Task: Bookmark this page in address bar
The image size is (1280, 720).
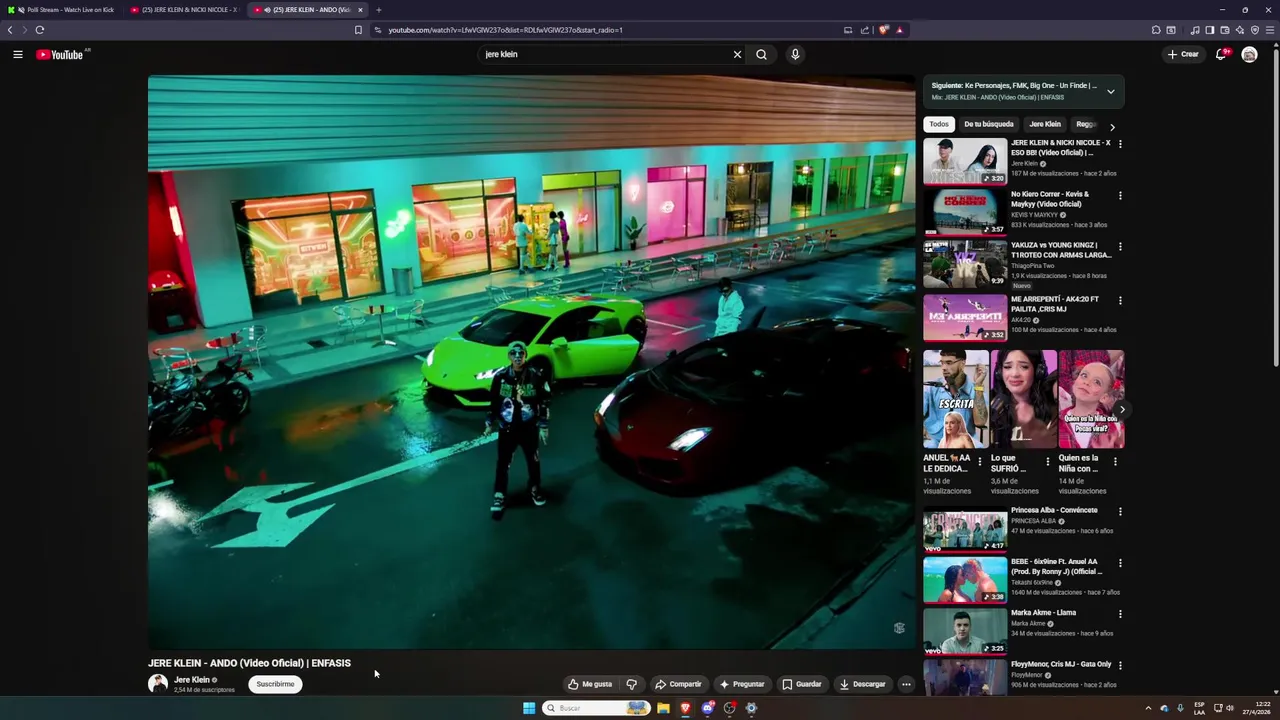Action: click(x=358, y=30)
